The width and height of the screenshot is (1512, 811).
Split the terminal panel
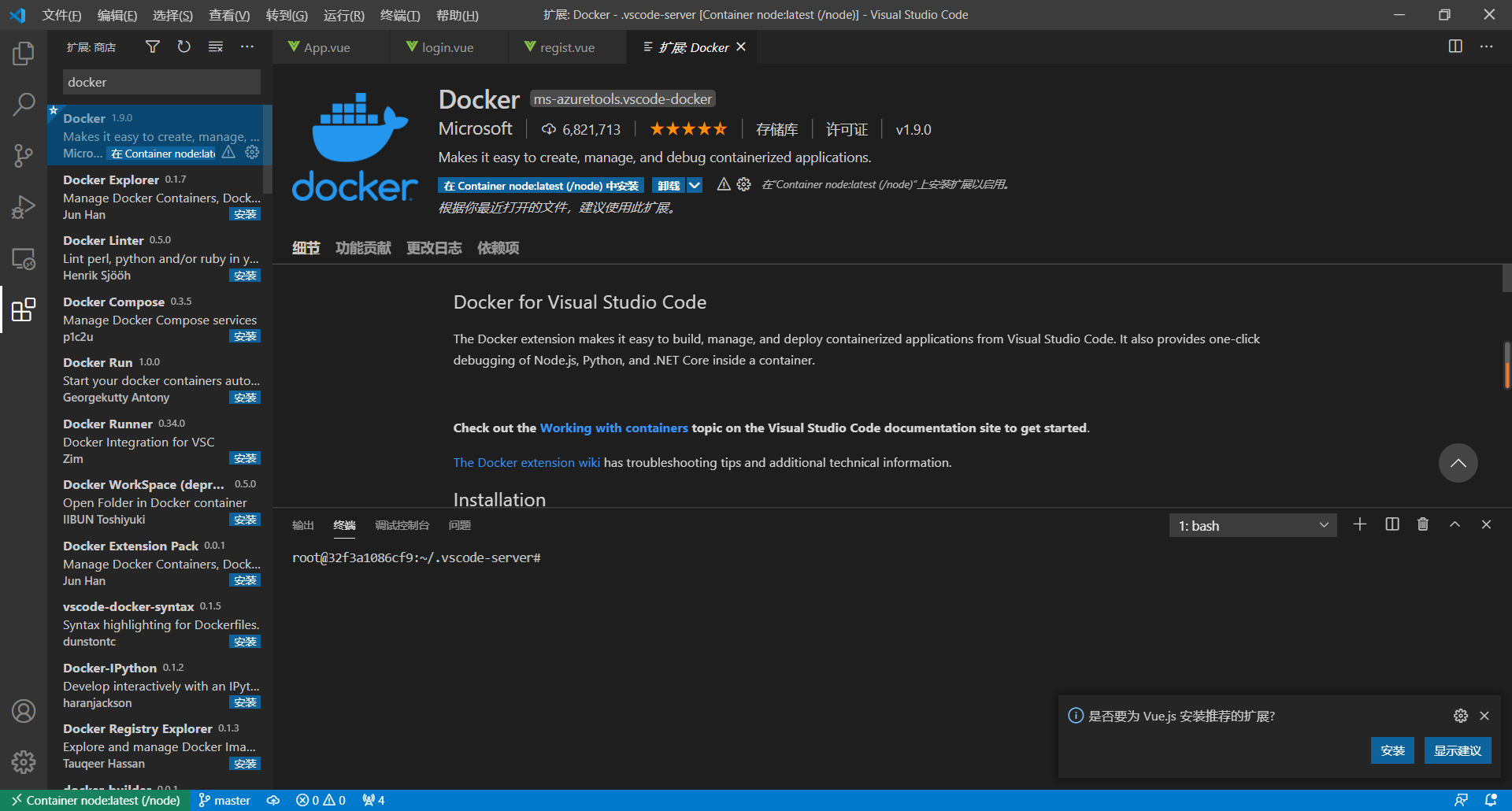(x=1392, y=524)
